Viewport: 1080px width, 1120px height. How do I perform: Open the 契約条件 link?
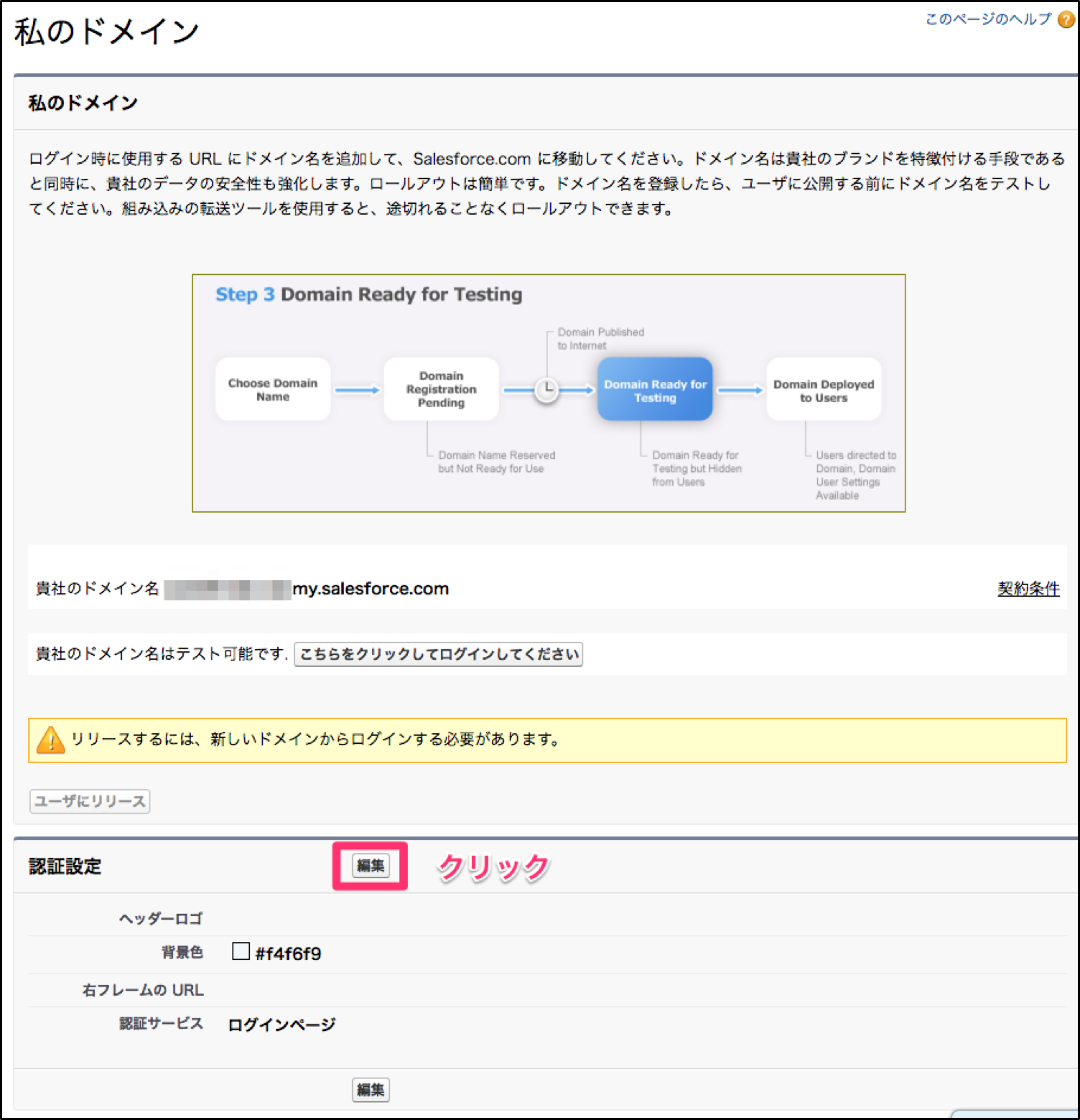(x=1028, y=589)
